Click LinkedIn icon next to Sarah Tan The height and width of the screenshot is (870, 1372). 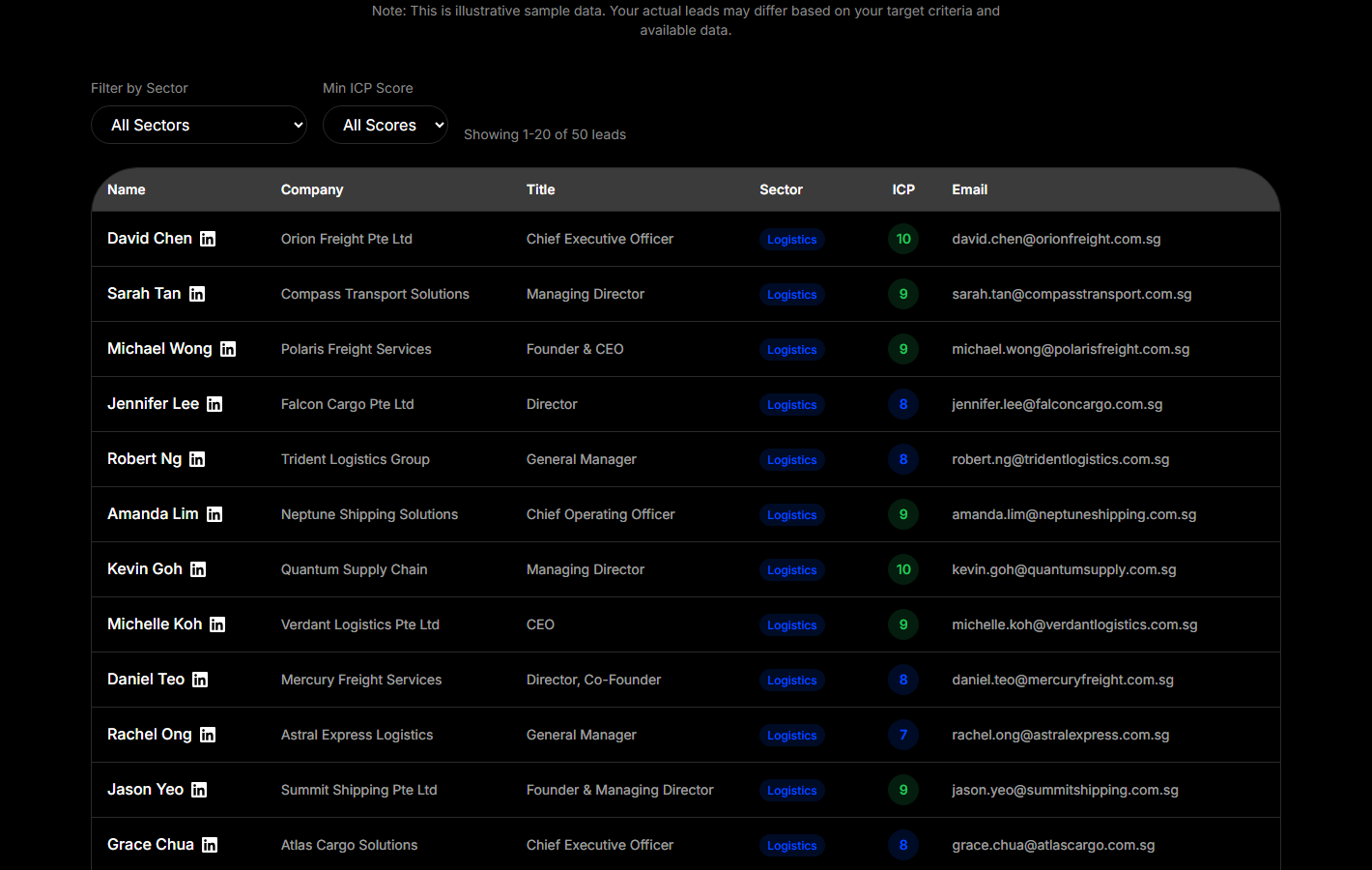pos(197,294)
